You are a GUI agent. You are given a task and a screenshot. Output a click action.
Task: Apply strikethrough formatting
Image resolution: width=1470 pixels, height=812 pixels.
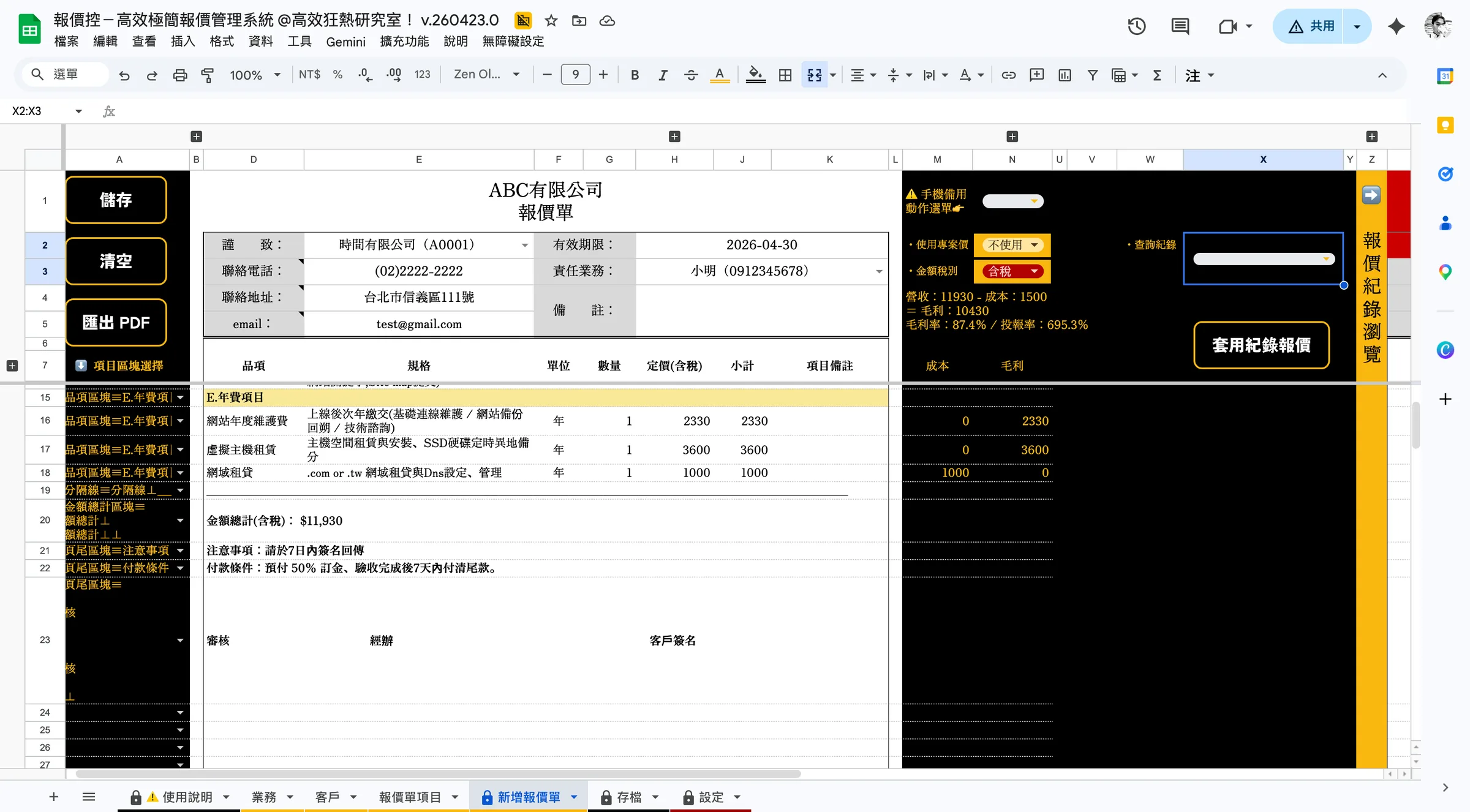(x=691, y=75)
